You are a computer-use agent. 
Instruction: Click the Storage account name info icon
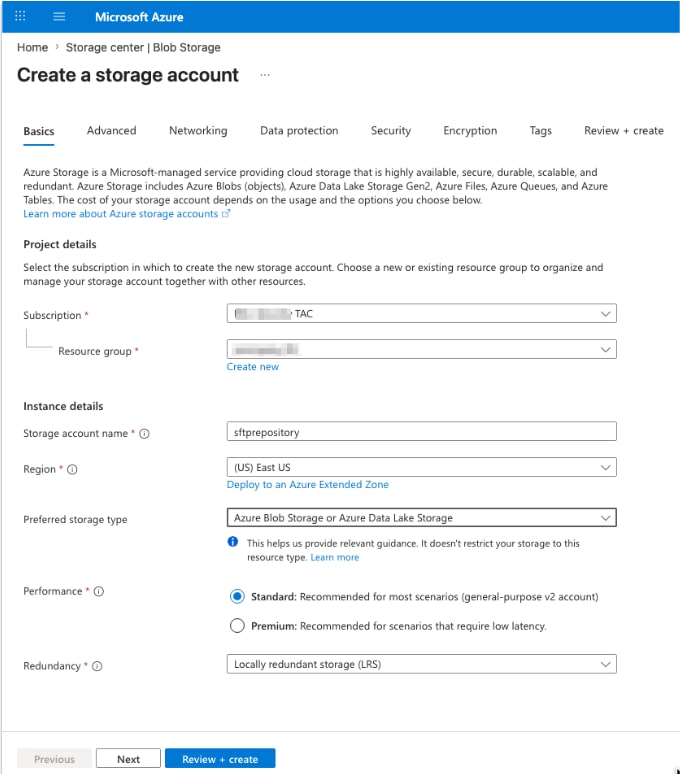144,433
